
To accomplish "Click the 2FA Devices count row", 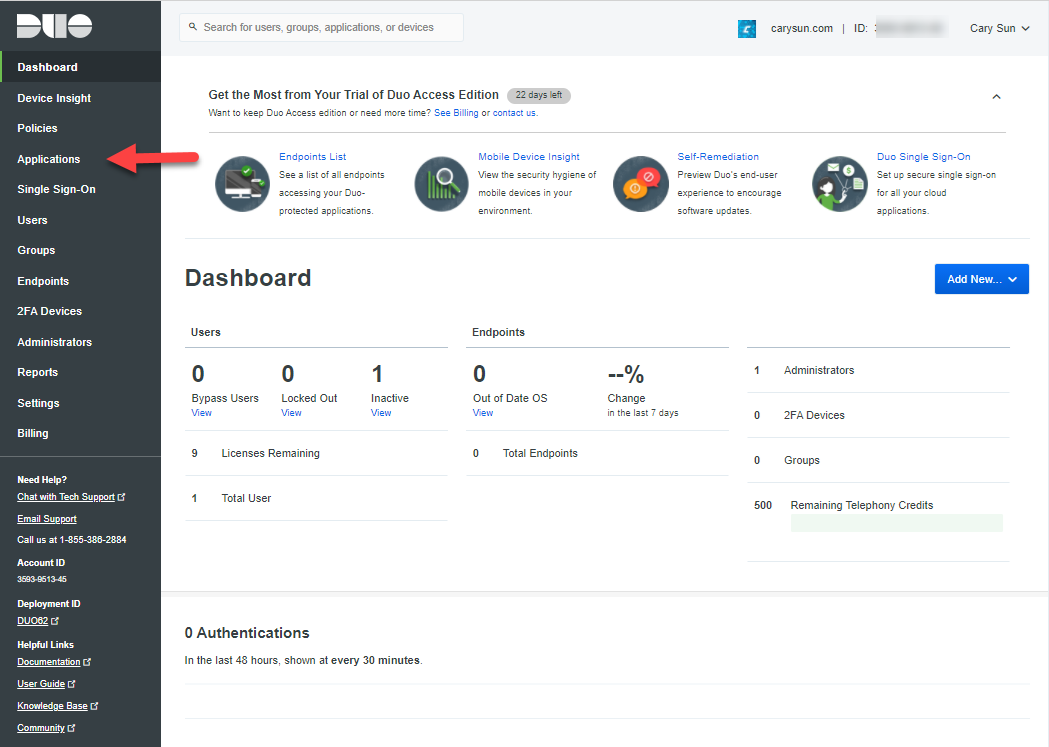I will click(878, 415).
